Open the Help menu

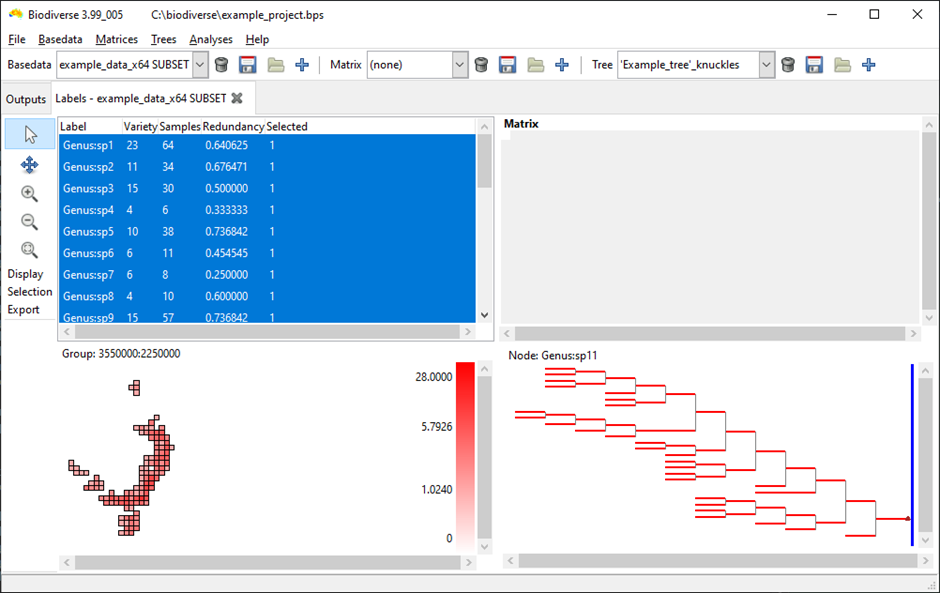257,39
